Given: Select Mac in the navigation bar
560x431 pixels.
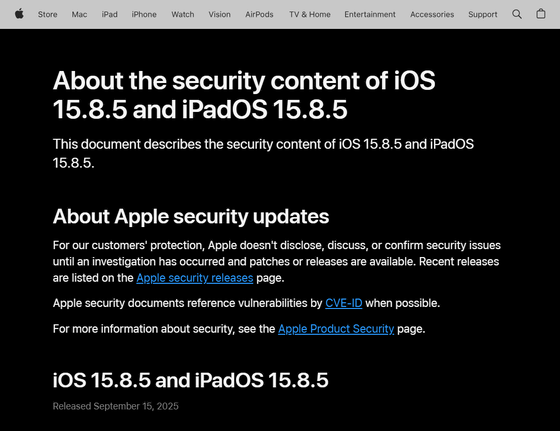Looking at the screenshot, I should pyautogui.click(x=79, y=14).
